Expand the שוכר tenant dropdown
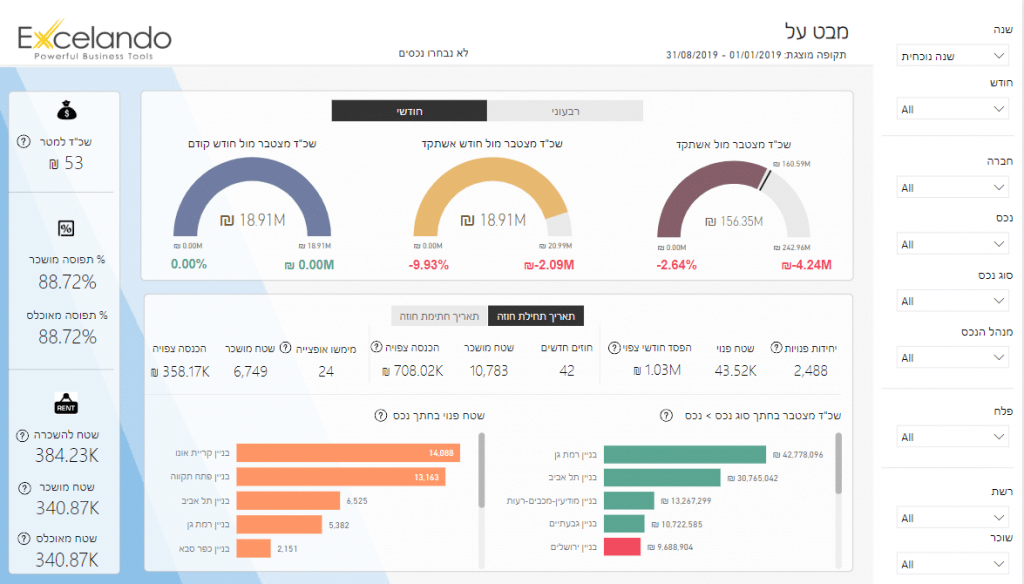This screenshot has width=1024, height=584. click(951, 564)
